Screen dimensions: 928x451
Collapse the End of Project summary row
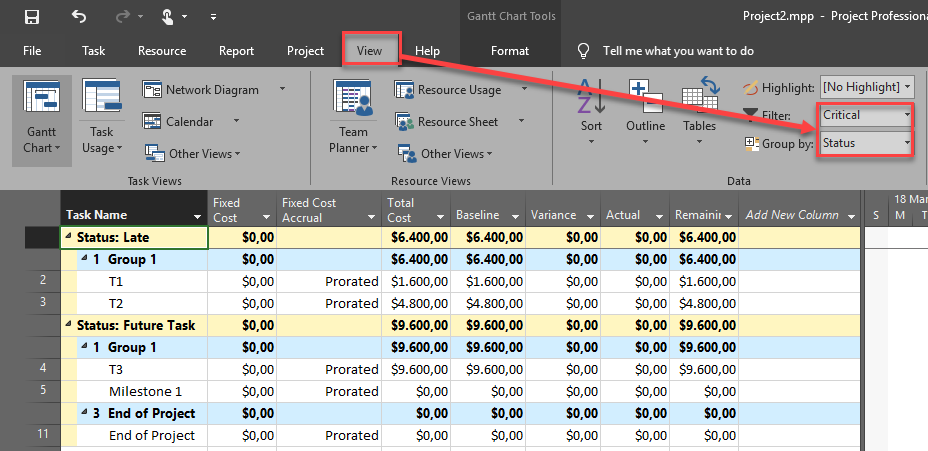(84, 414)
